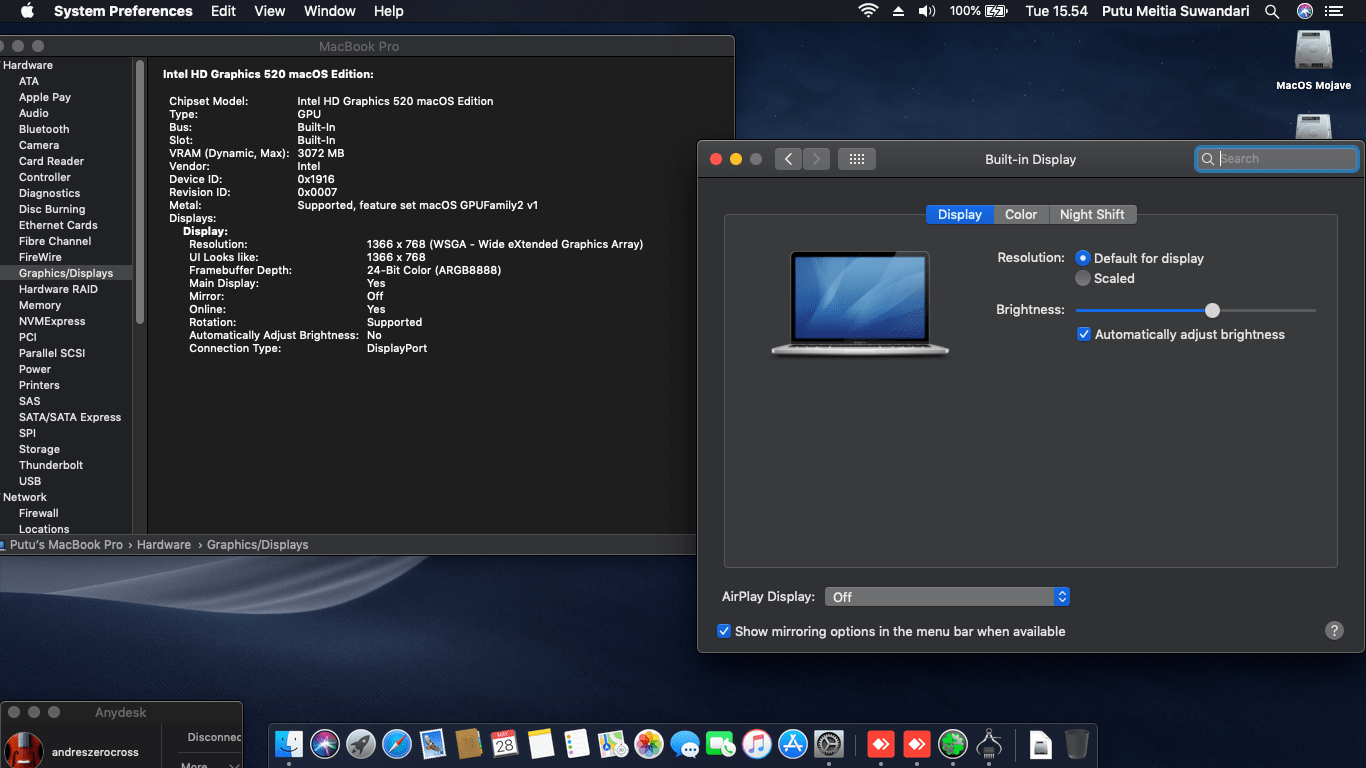The image size is (1366, 768).
Task: Disable show mirroring options in menu bar
Action: tap(724, 631)
